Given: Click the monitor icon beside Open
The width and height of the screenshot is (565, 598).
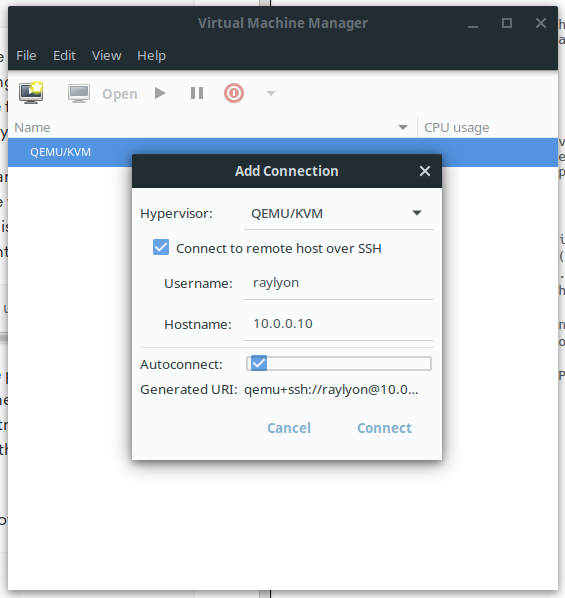Looking at the screenshot, I should pyautogui.click(x=79, y=93).
